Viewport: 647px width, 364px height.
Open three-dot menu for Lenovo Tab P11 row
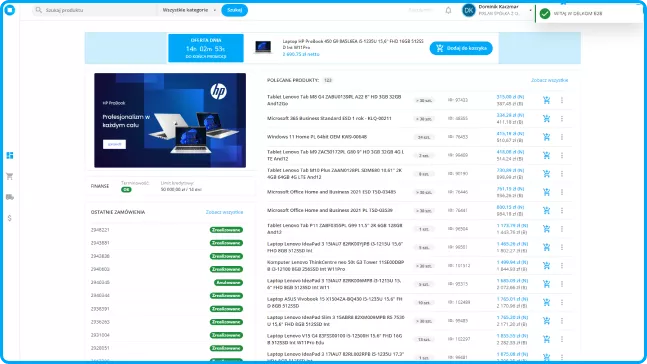tap(562, 229)
